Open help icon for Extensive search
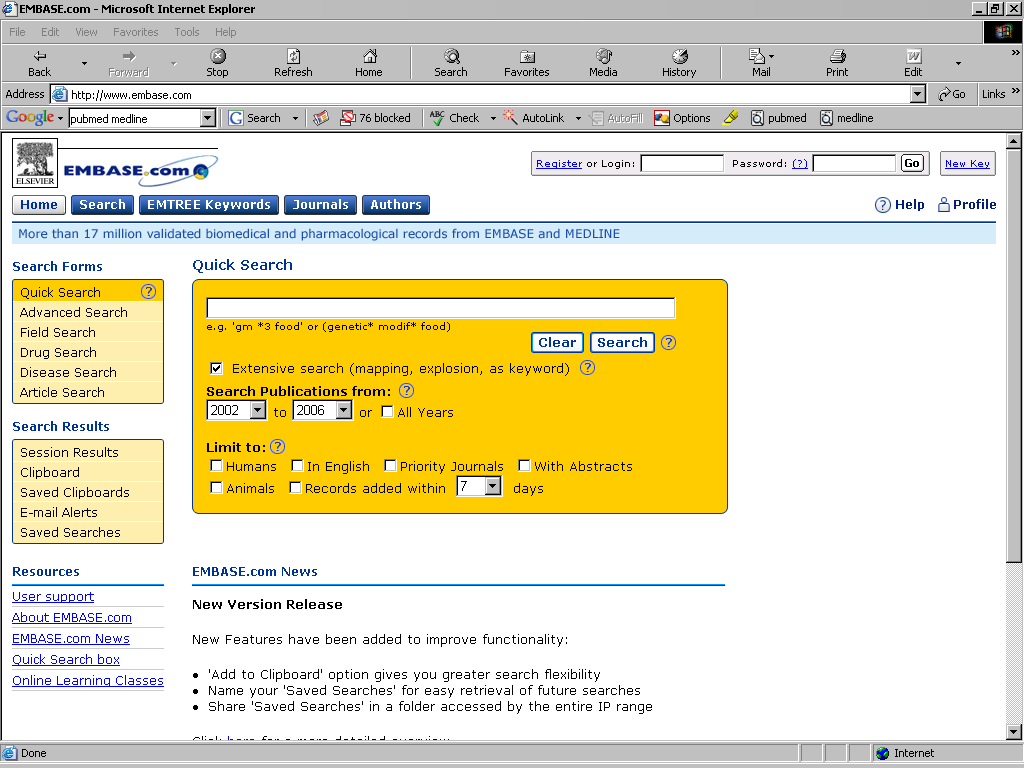 click(588, 368)
